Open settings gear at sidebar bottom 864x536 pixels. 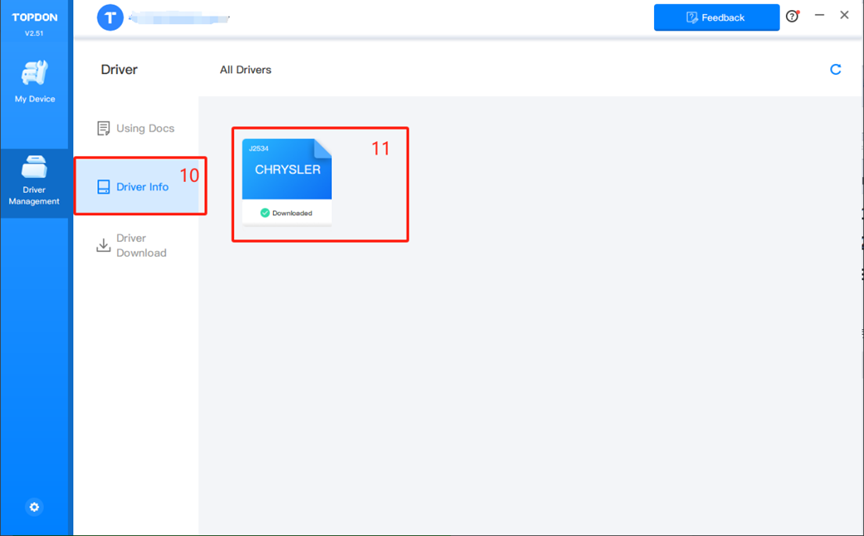click(34, 507)
